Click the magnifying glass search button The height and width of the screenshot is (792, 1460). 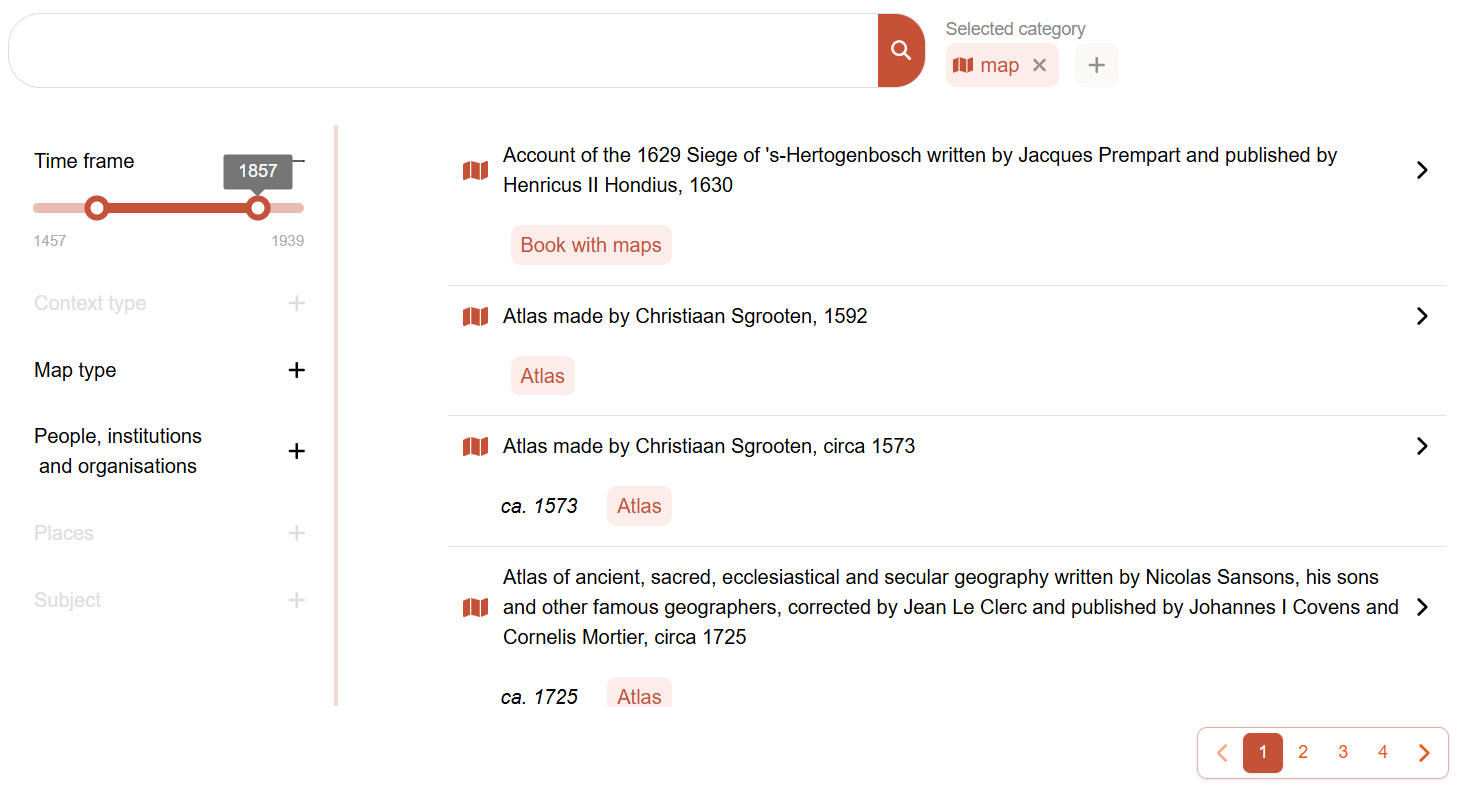pyautogui.click(x=901, y=51)
